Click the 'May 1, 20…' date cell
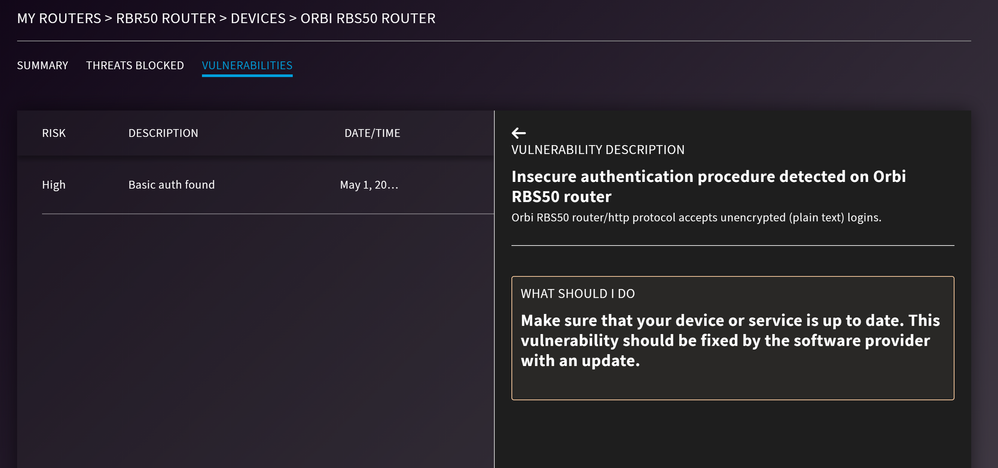998x468 pixels. (x=369, y=185)
